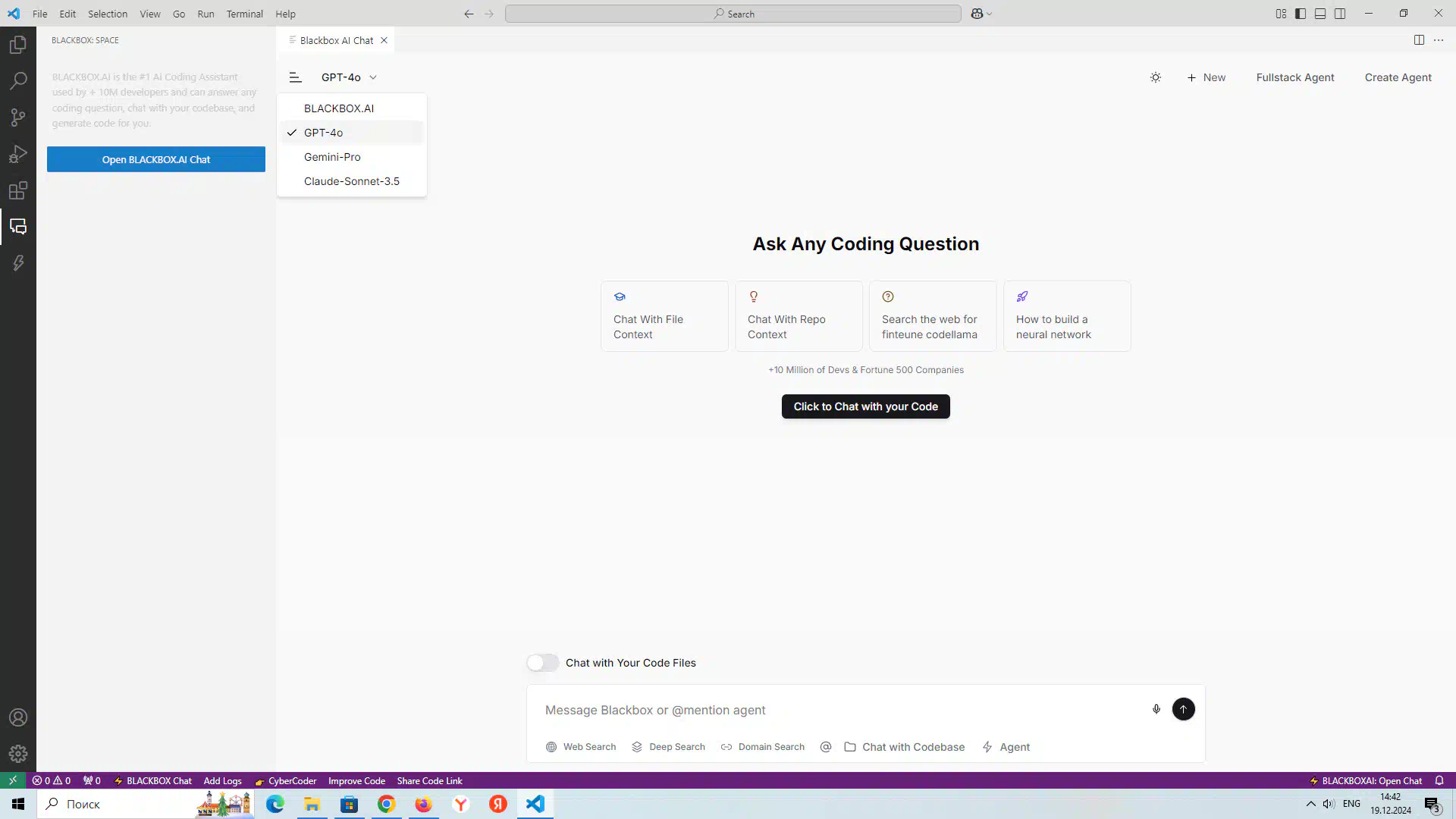The width and height of the screenshot is (1456, 819).
Task: Open the Explorer view in activity bar
Action: coord(18,45)
